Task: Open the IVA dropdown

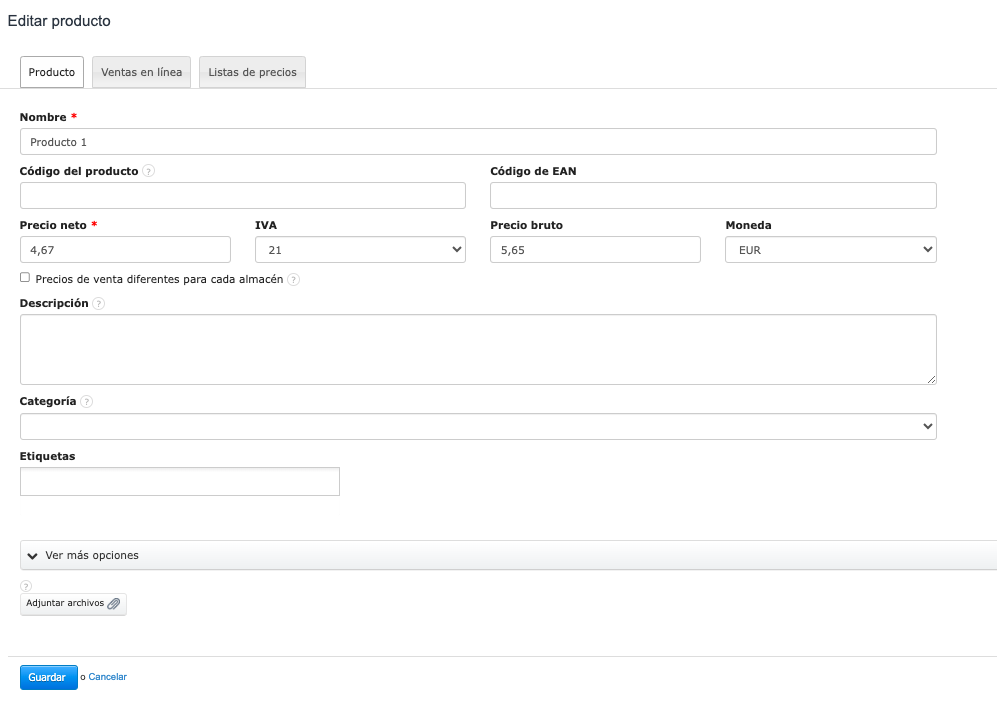Action: click(360, 250)
